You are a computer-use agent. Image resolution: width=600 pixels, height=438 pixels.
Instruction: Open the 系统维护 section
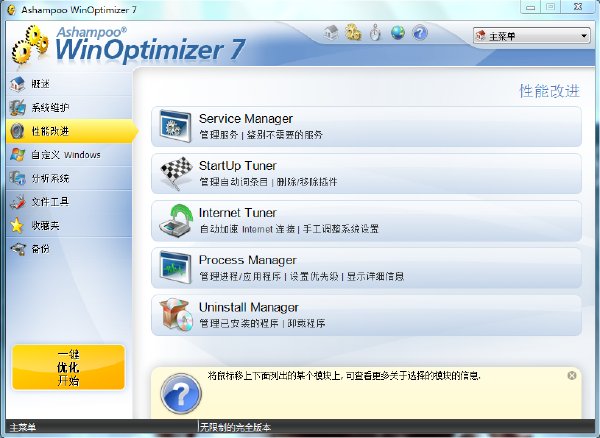point(69,107)
